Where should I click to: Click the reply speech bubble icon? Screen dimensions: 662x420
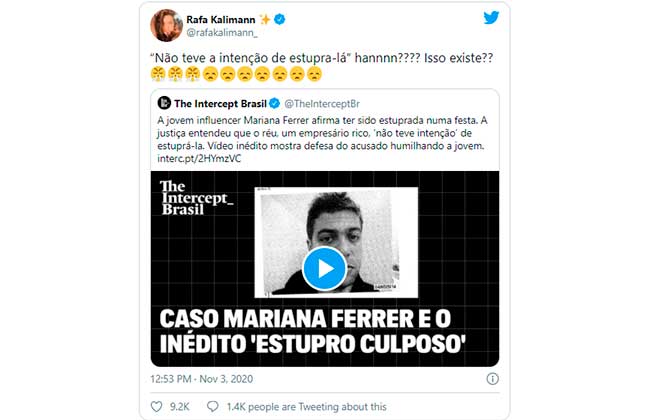click(213, 406)
